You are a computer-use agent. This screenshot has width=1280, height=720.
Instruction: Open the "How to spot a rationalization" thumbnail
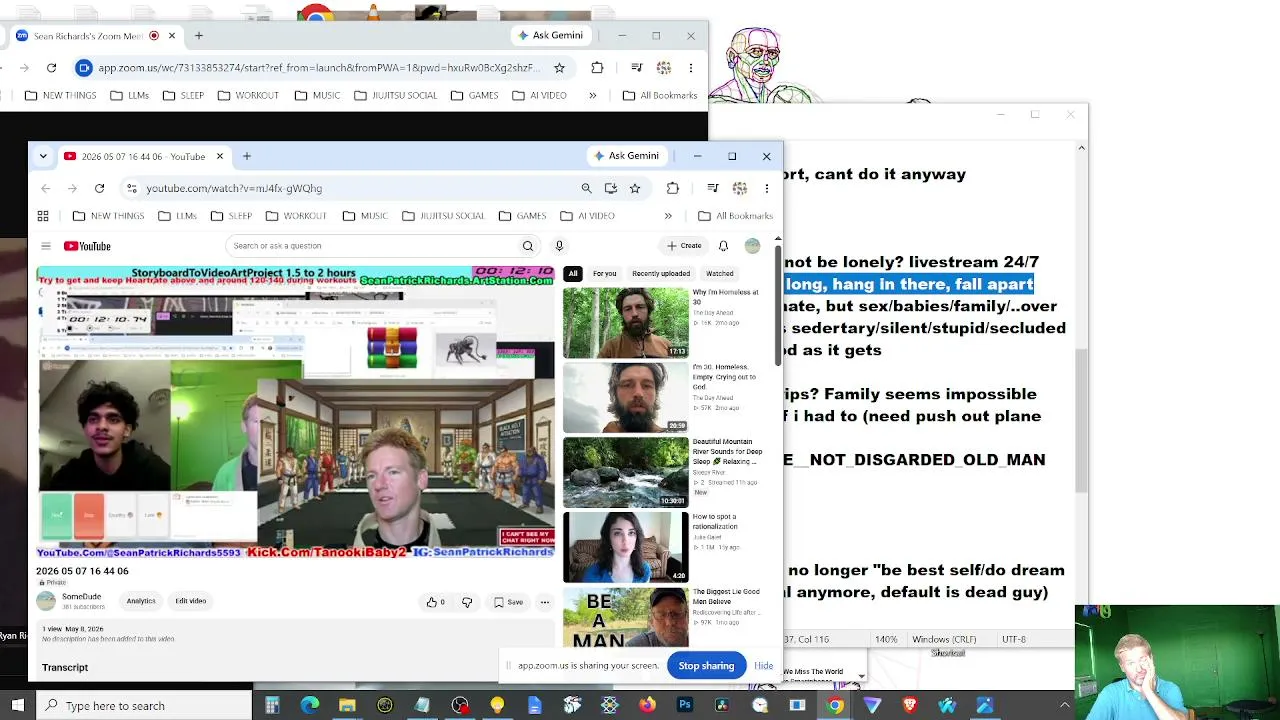(x=626, y=547)
